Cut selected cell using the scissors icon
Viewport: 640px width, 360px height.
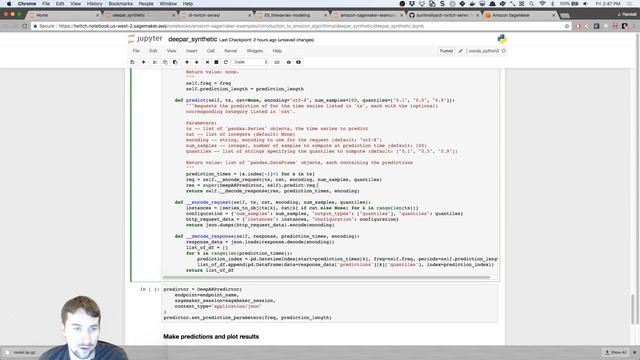(155, 62)
